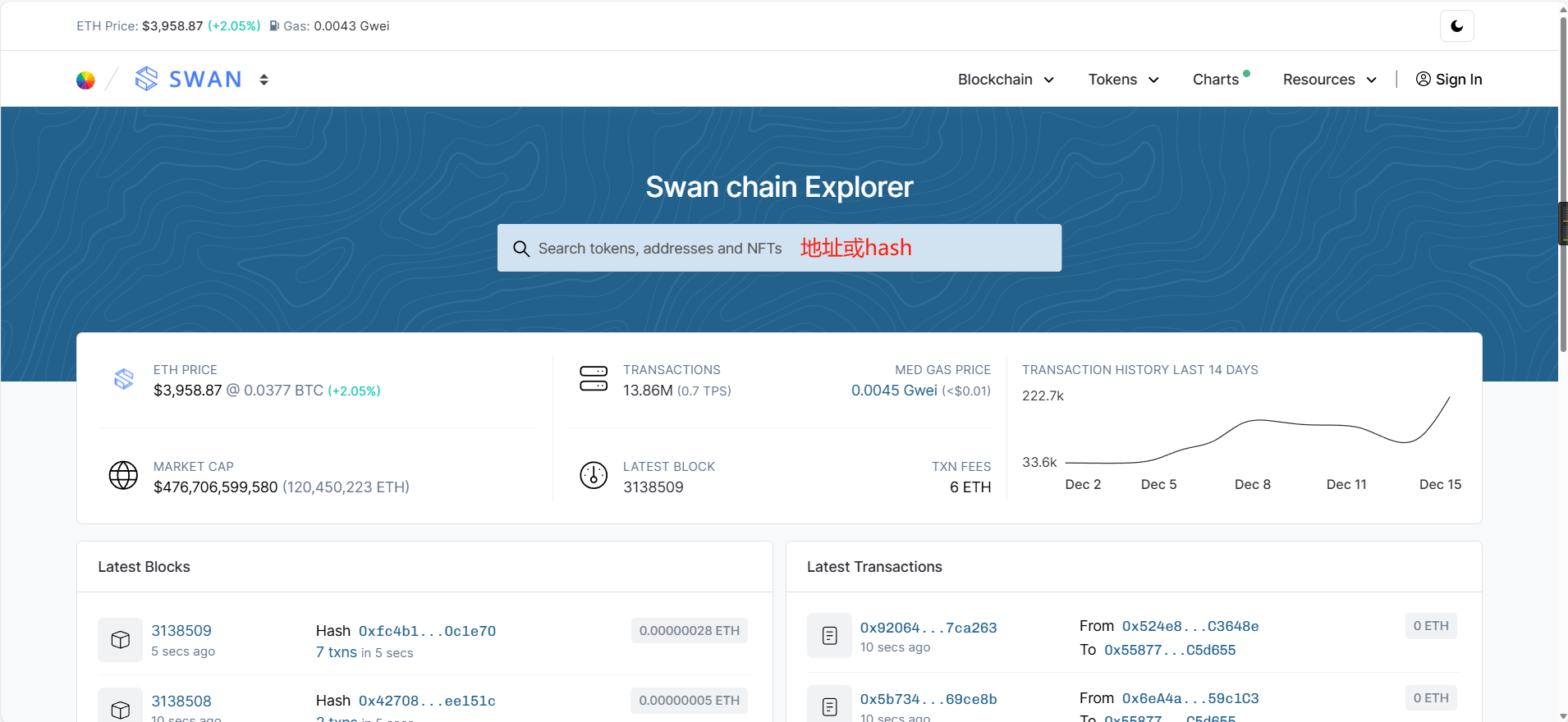The width and height of the screenshot is (1568, 722).
Task: Click the Swan icon beside ETH PRICE
Action: pyautogui.click(x=124, y=379)
